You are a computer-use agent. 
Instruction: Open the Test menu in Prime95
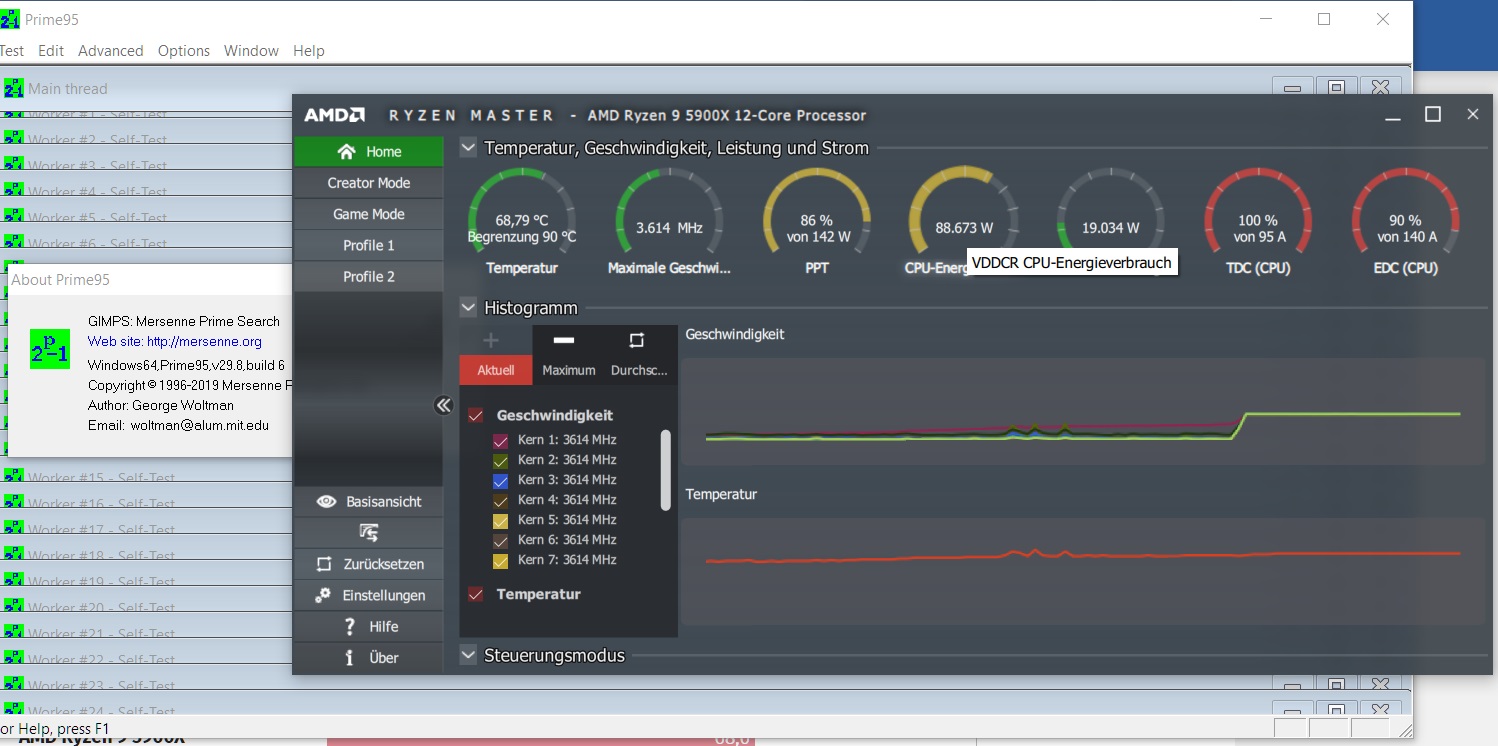click(11, 51)
